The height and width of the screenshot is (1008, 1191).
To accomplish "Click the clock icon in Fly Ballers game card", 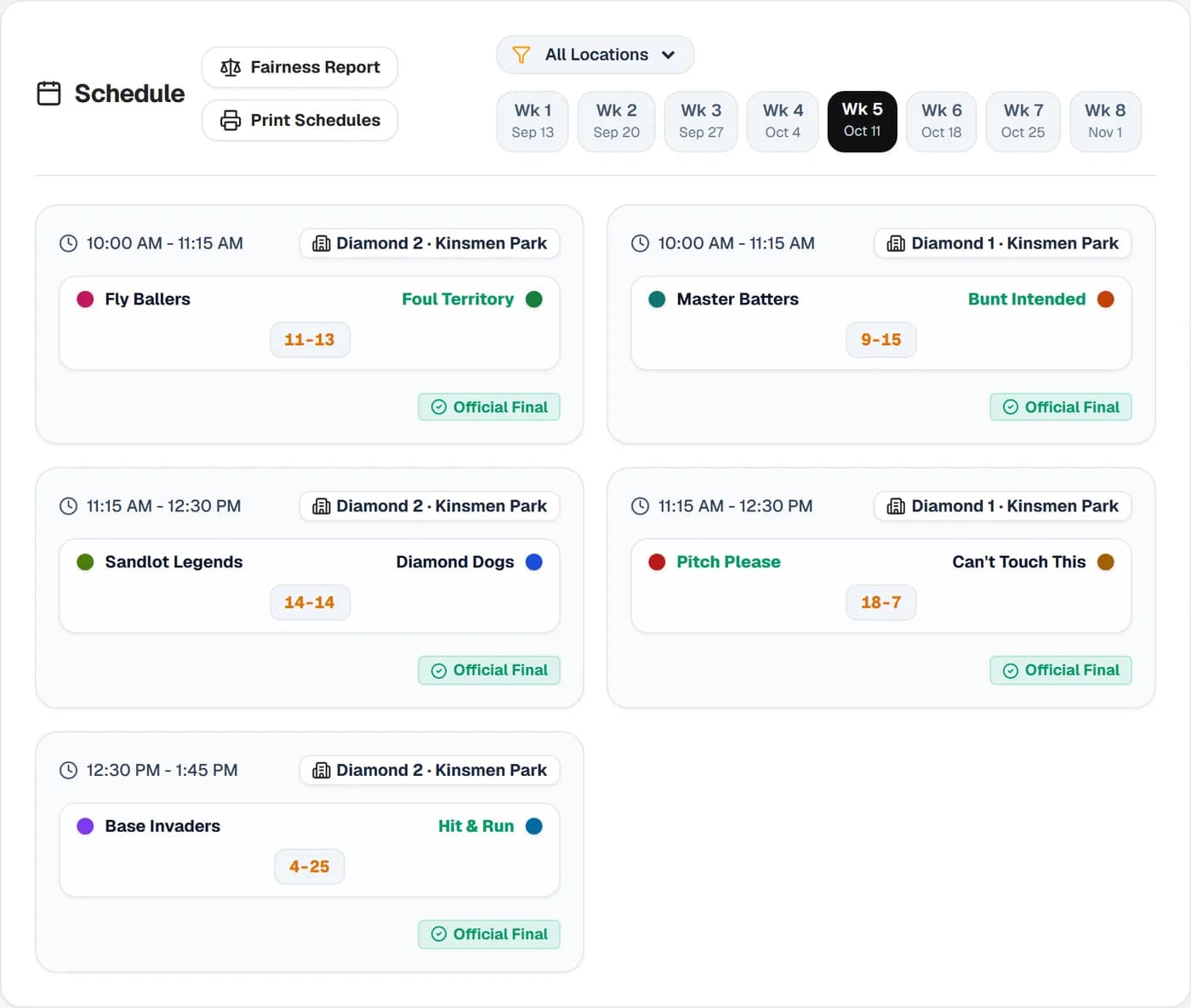I will [x=68, y=243].
